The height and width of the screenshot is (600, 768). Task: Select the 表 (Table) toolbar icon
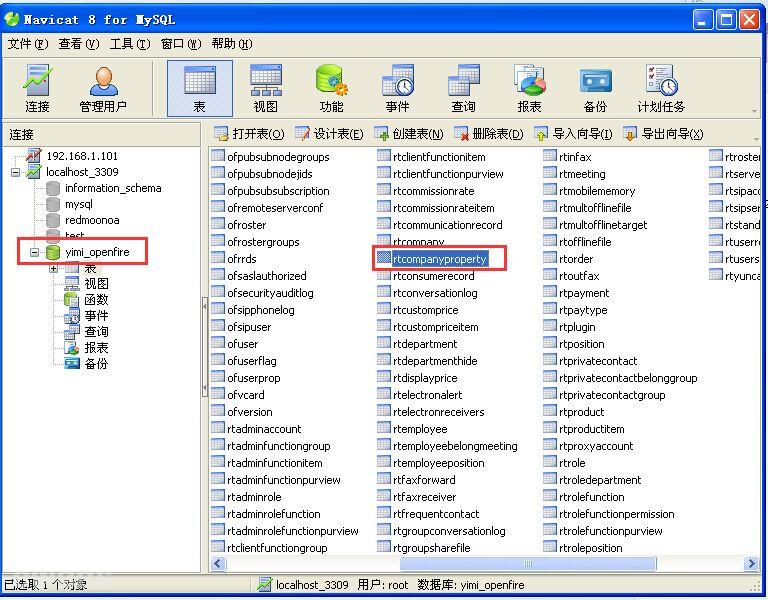coord(199,89)
